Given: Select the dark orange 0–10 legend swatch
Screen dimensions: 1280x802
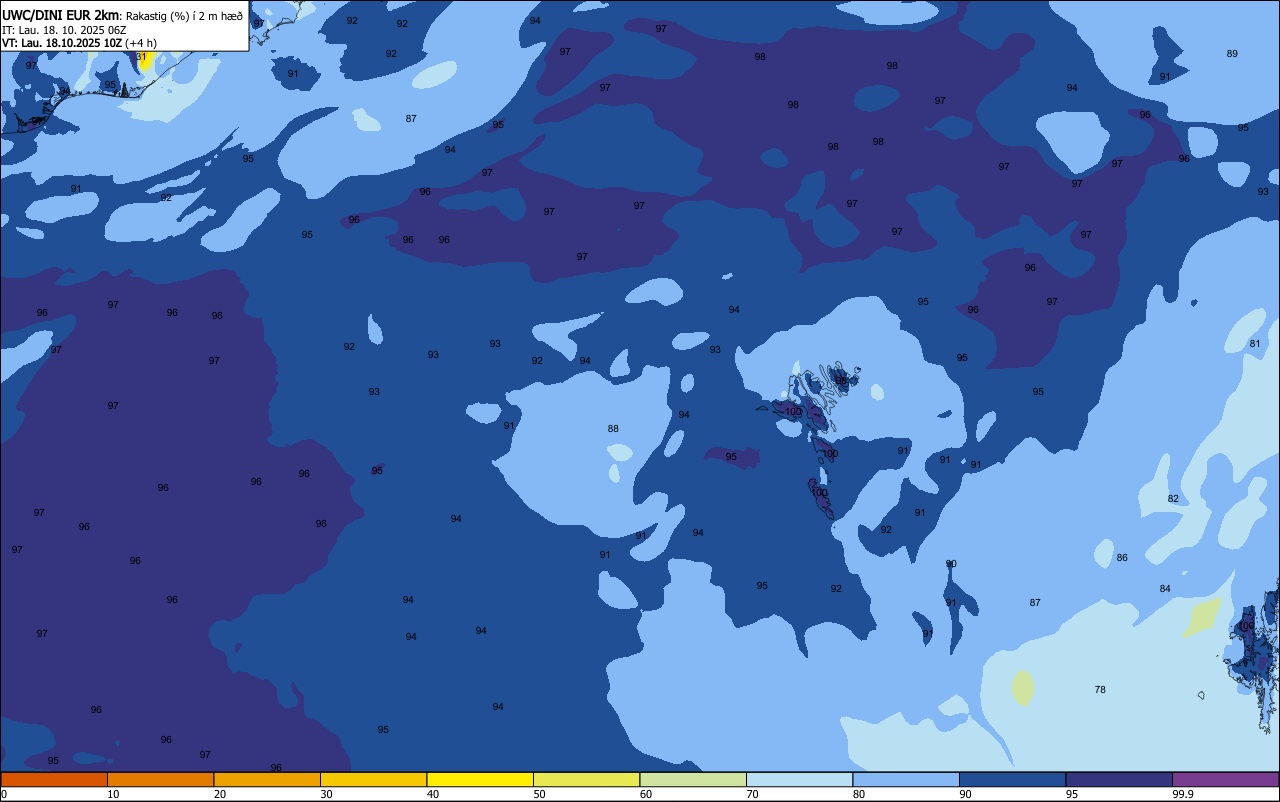Looking at the screenshot, I should tap(54, 779).
